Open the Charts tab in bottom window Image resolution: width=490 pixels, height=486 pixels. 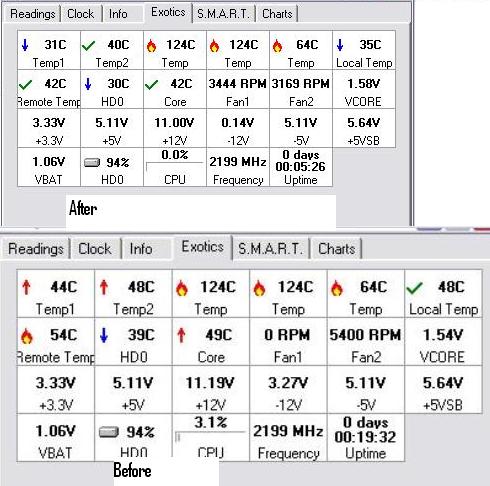tap(336, 248)
